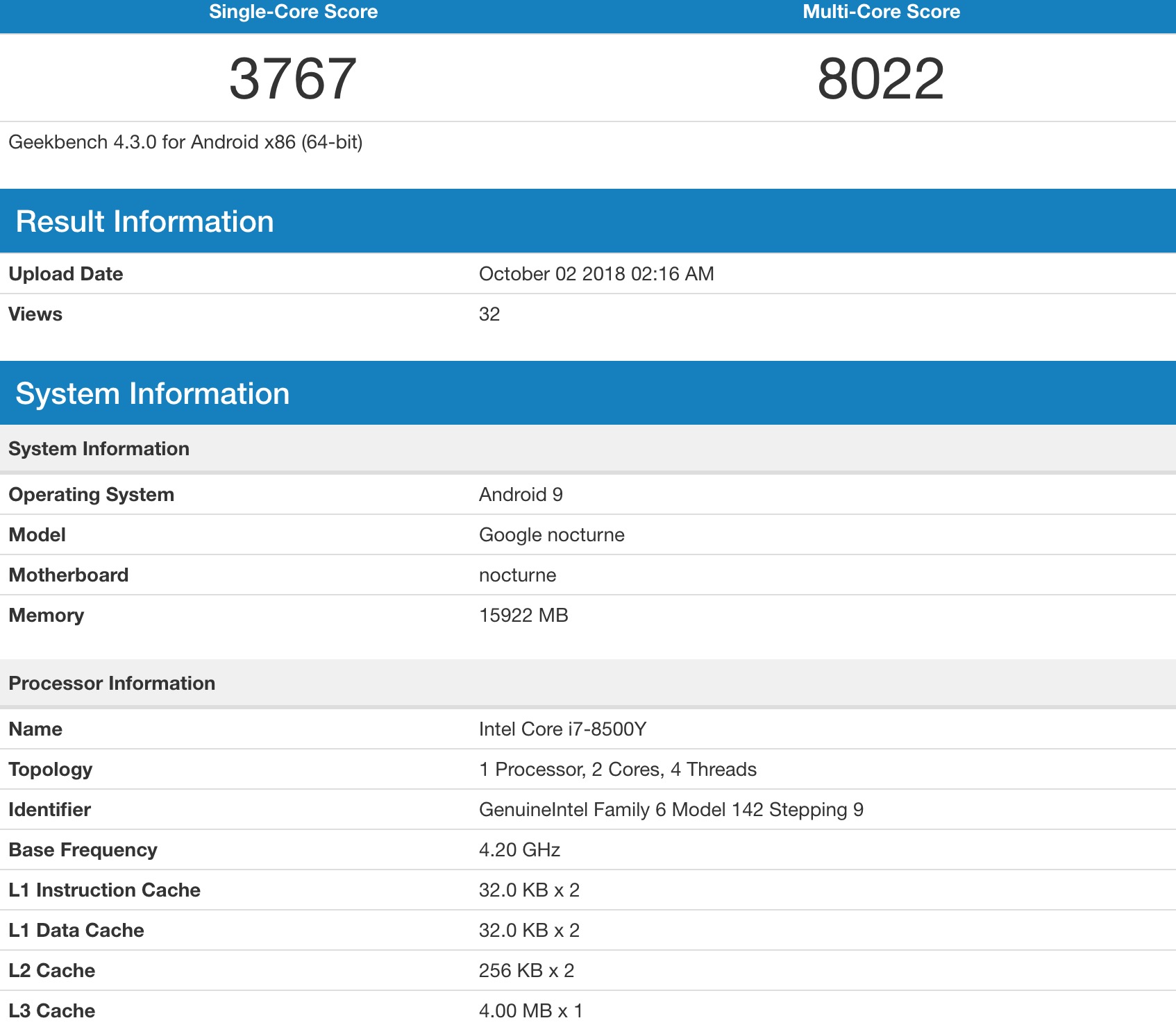The width and height of the screenshot is (1176, 1034).
Task: Click the Single-Core Score heading
Action: tap(293, 12)
